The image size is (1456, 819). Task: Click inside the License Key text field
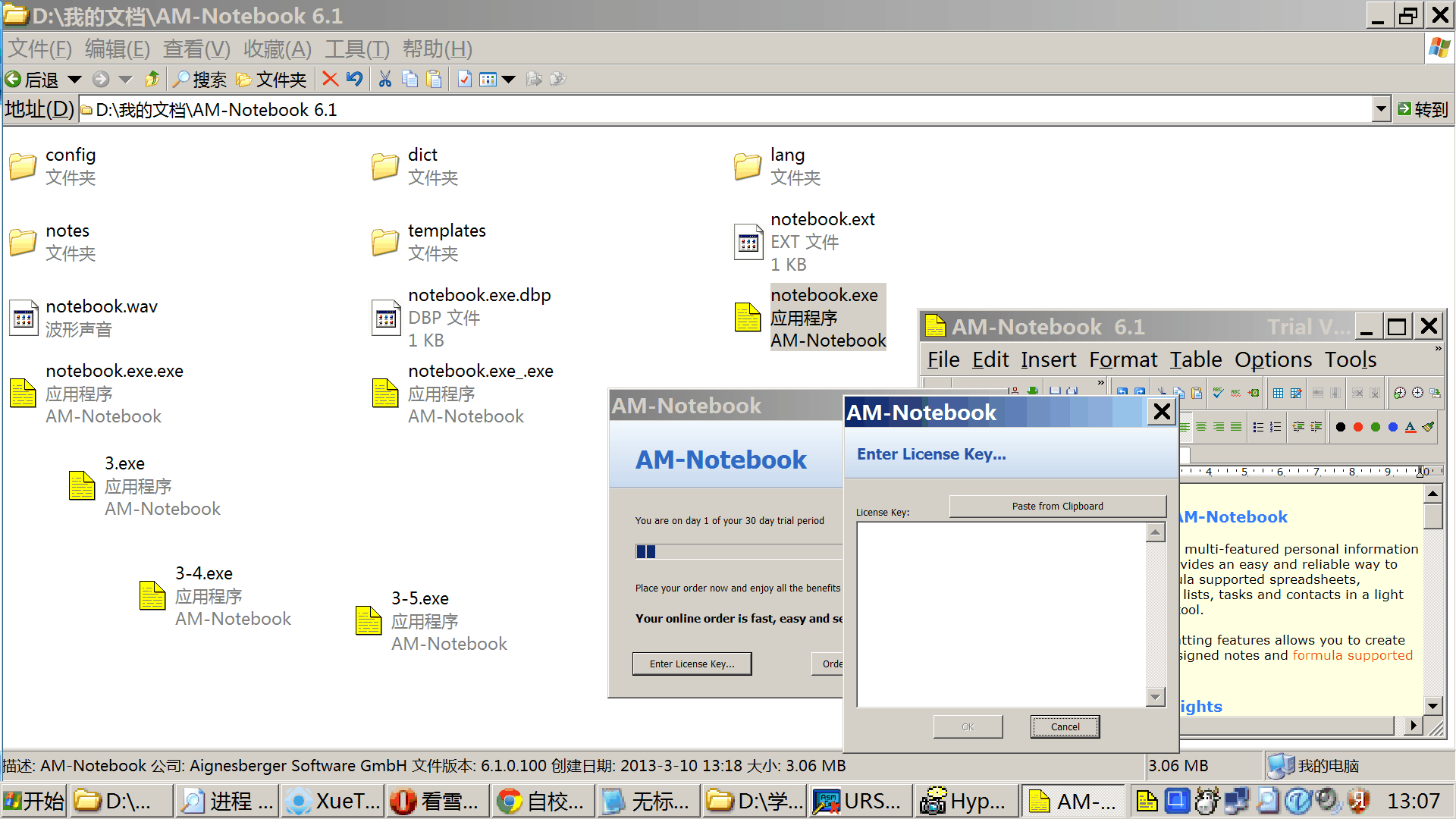(x=1001, y=614)
